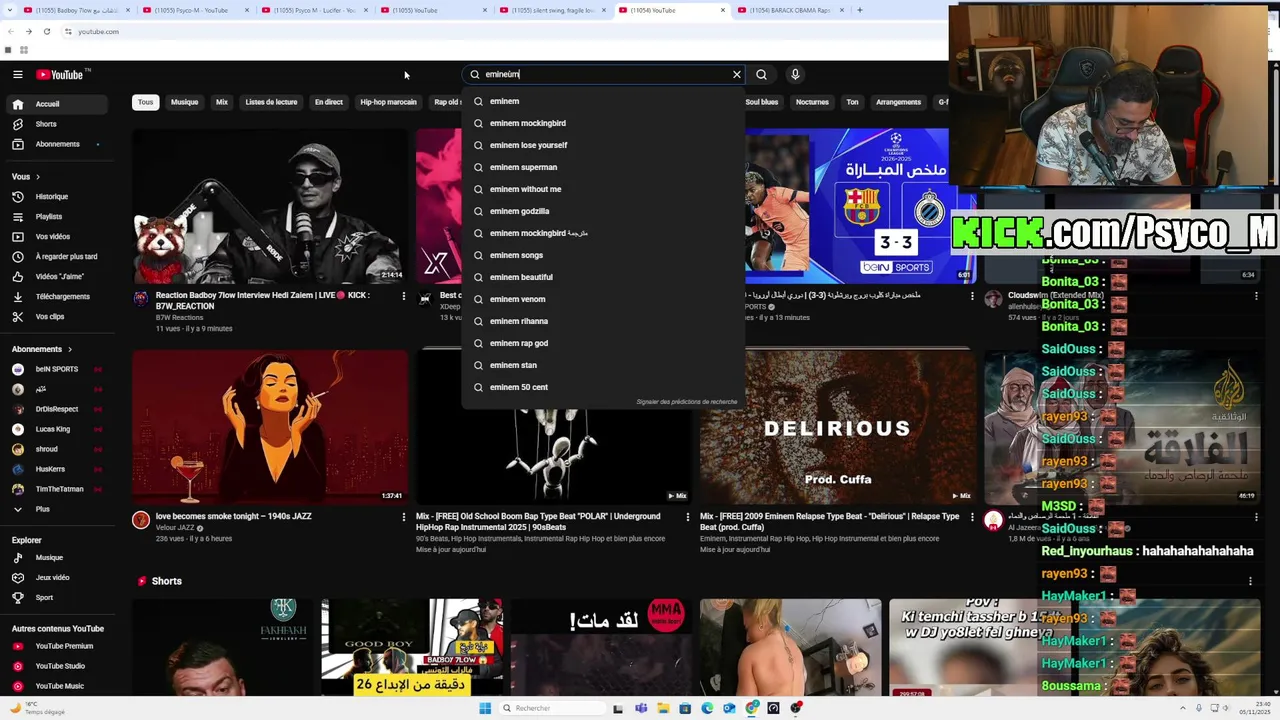
Task: Click the browser address bar youtube.com
Action: (98, 32)
